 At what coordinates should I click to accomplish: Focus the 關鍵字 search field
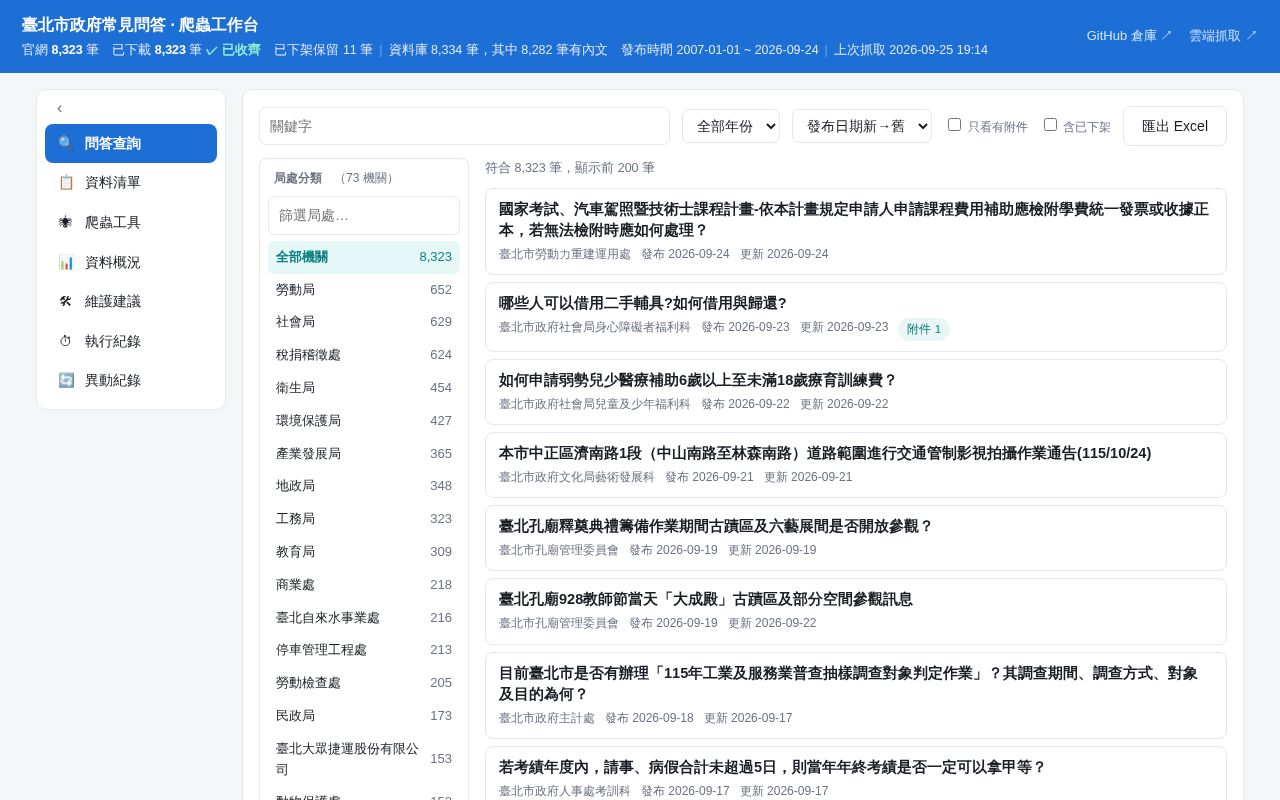[464, 126]
